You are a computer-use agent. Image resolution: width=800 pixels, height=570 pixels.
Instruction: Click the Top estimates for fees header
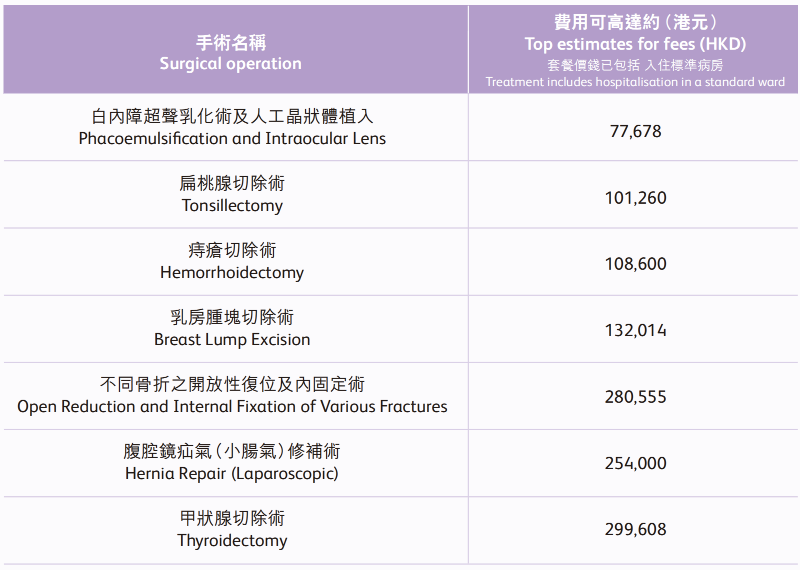pyautogui.click(x=635, y=44)
